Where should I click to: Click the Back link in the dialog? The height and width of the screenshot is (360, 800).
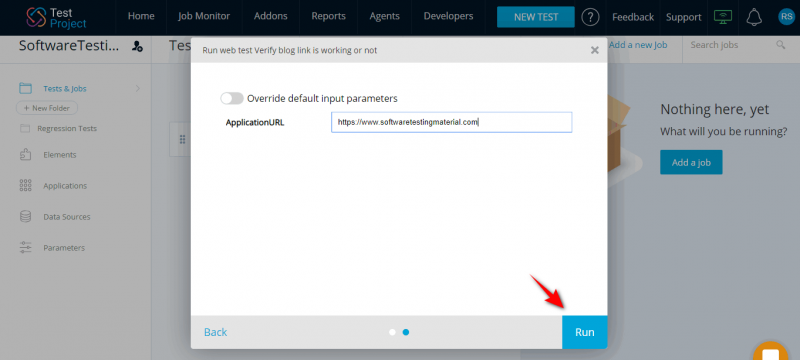point(215,332)
